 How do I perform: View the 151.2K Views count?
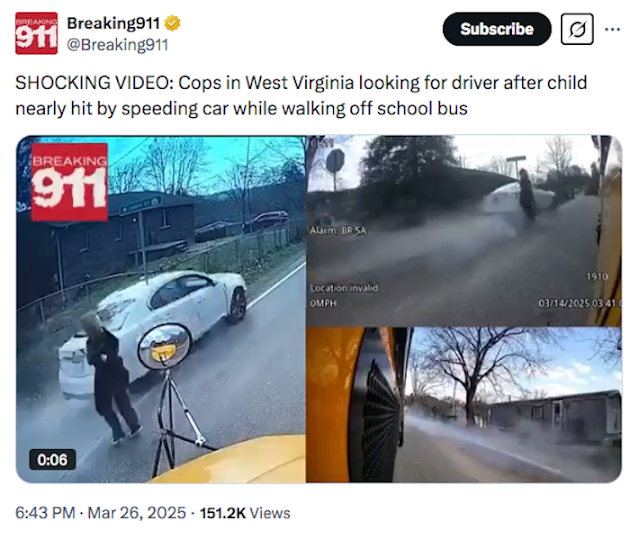pyautogui.click(x=245, y=513)
